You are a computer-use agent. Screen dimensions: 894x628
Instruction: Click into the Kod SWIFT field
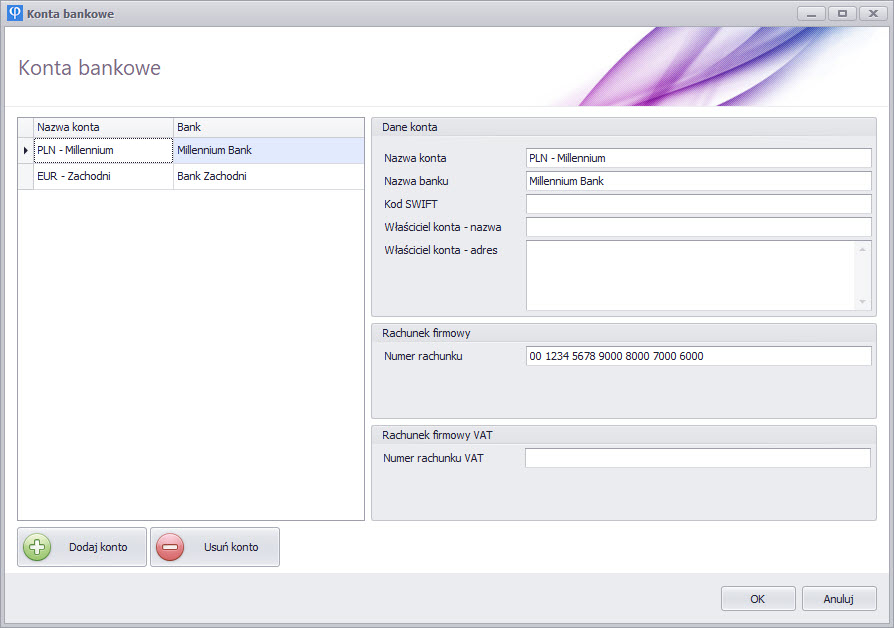(x=698, y=204)
